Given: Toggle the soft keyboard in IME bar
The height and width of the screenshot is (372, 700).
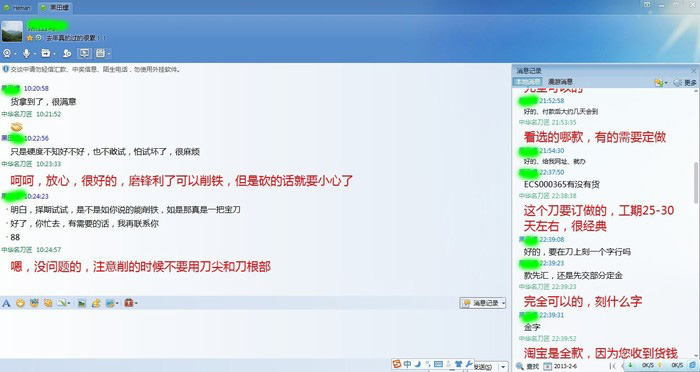Looking at the screenshot, I should 438,364.
